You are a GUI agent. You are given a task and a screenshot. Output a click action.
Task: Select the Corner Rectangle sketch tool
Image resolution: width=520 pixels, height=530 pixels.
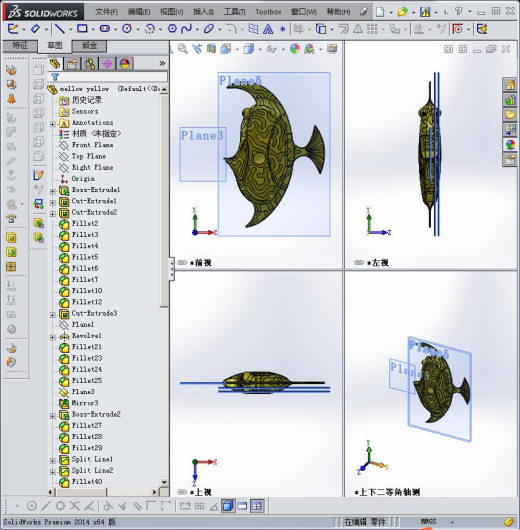click(x=82, y=29)
